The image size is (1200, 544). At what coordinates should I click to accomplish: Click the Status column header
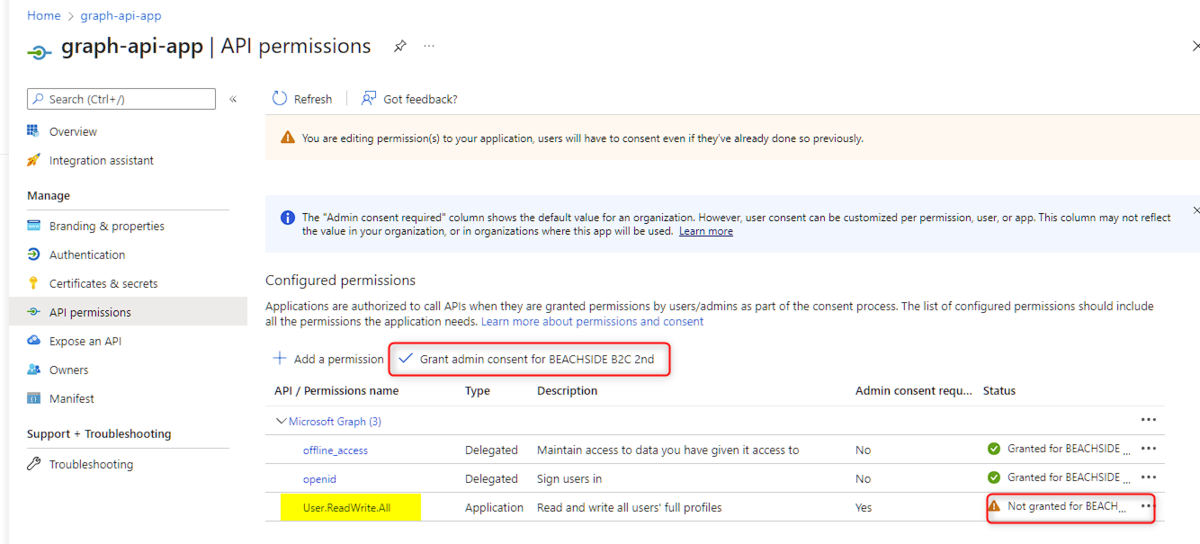tap(999, 390)
